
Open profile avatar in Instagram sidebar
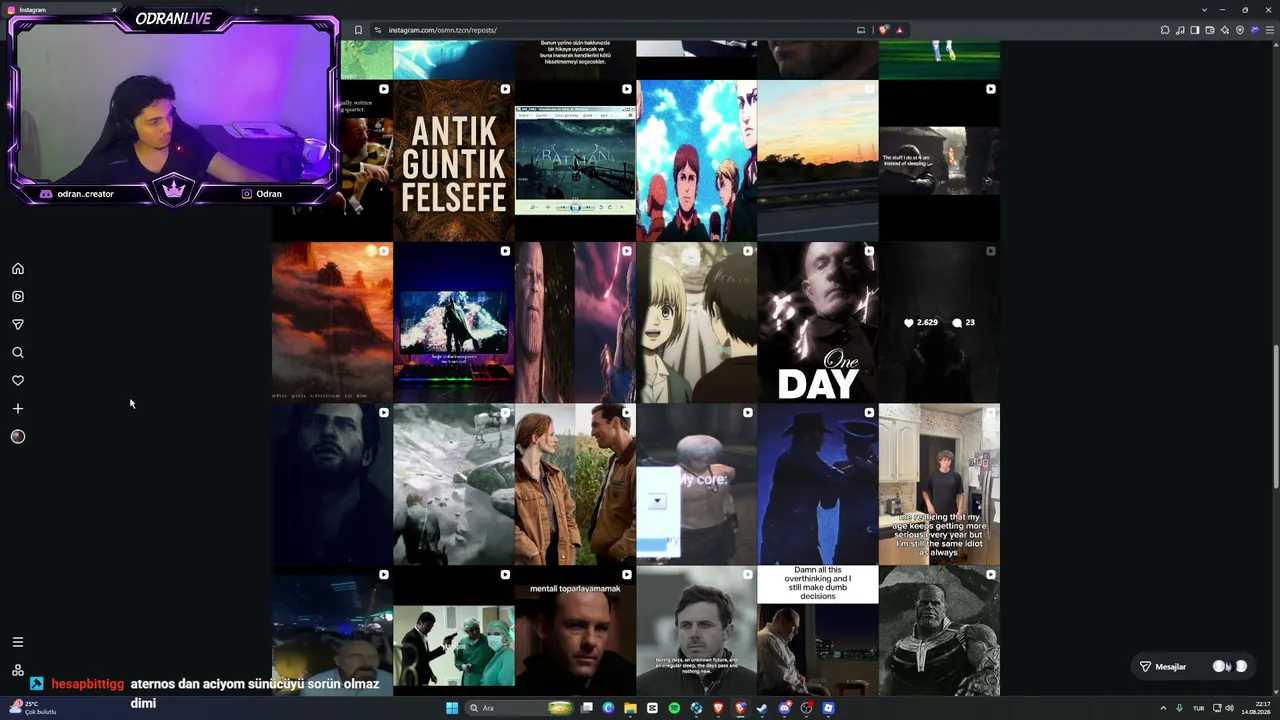(18, 437)
